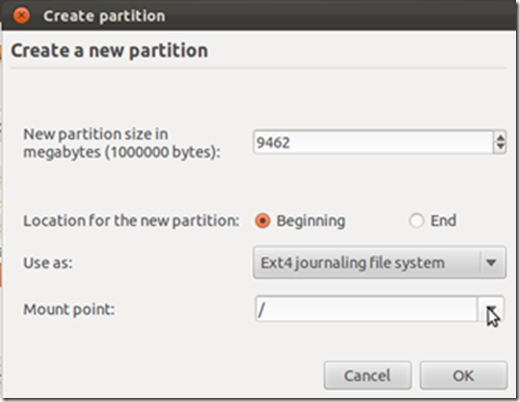Screen dimensions: 520x402
Task: Focus the Mount point text field
Action: [366, 309]
